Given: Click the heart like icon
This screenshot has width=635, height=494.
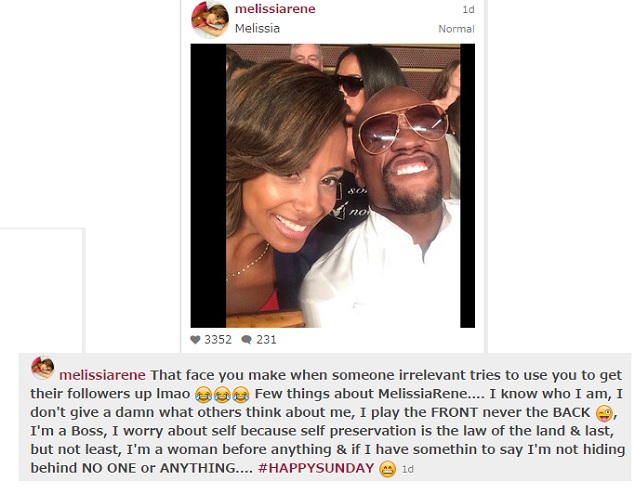Looking at the screenshot, I should (x=195, y=340).
